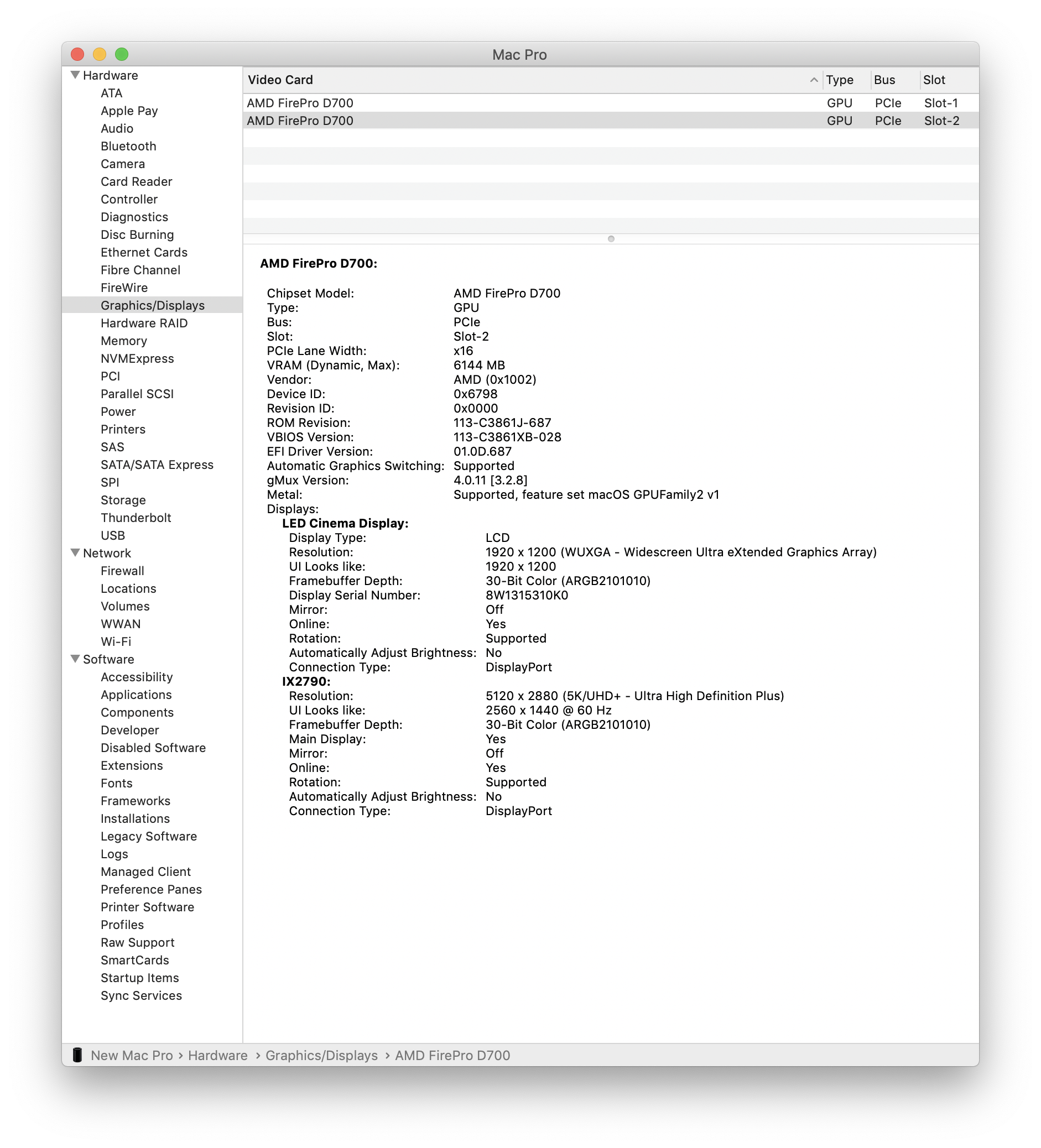Image resolution: width=1041 pixels, height=1148 pixels.
Task: Select Bluetooth in the Hardware list
Action: coord(128,146)
